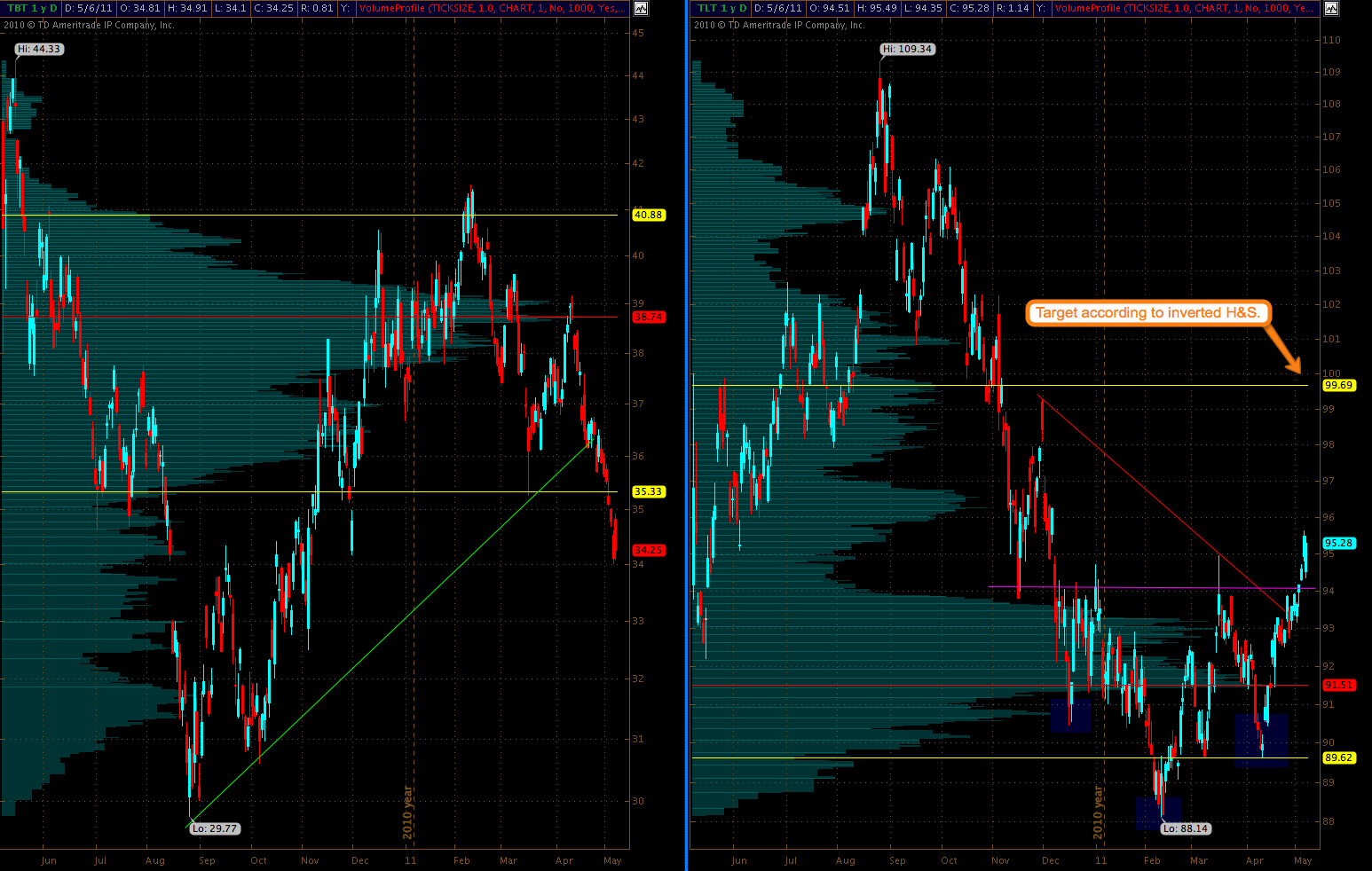Open chart settings icon on the TLT chart

(x=1330, y=9)
